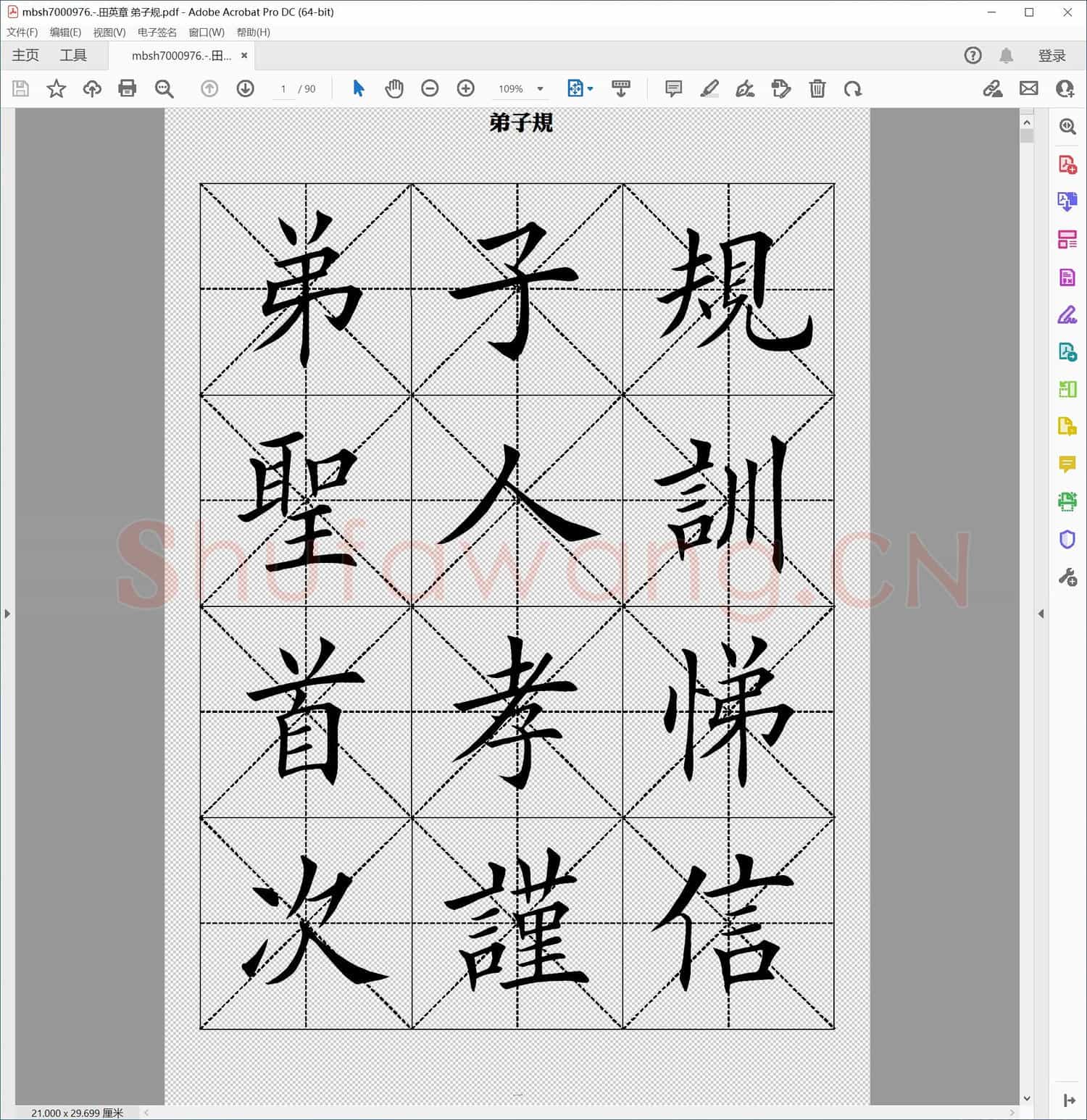Click the page number input field
This screenshot has height=1120, width=1087.
283,88
